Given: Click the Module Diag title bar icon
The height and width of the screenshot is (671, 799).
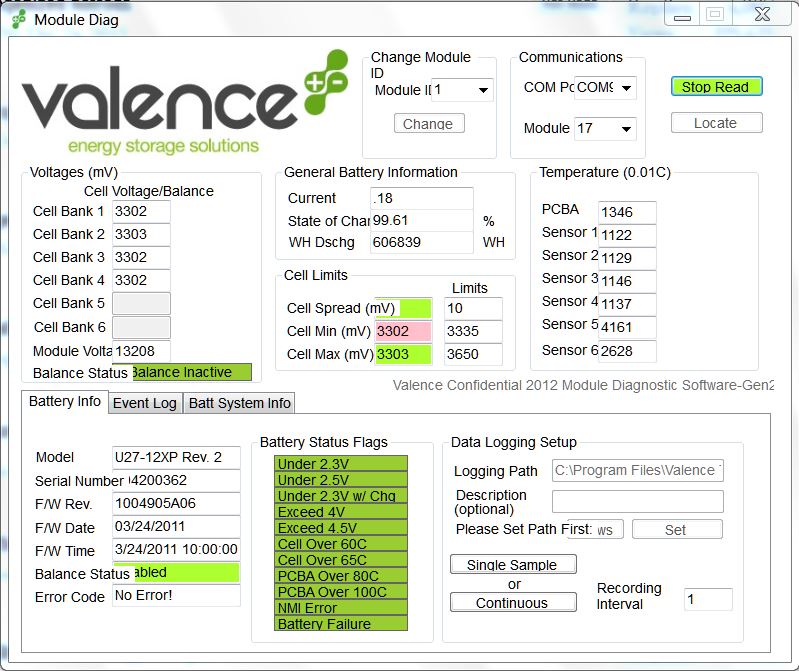Looking at the screenshot, I should [x=19, y=20].
